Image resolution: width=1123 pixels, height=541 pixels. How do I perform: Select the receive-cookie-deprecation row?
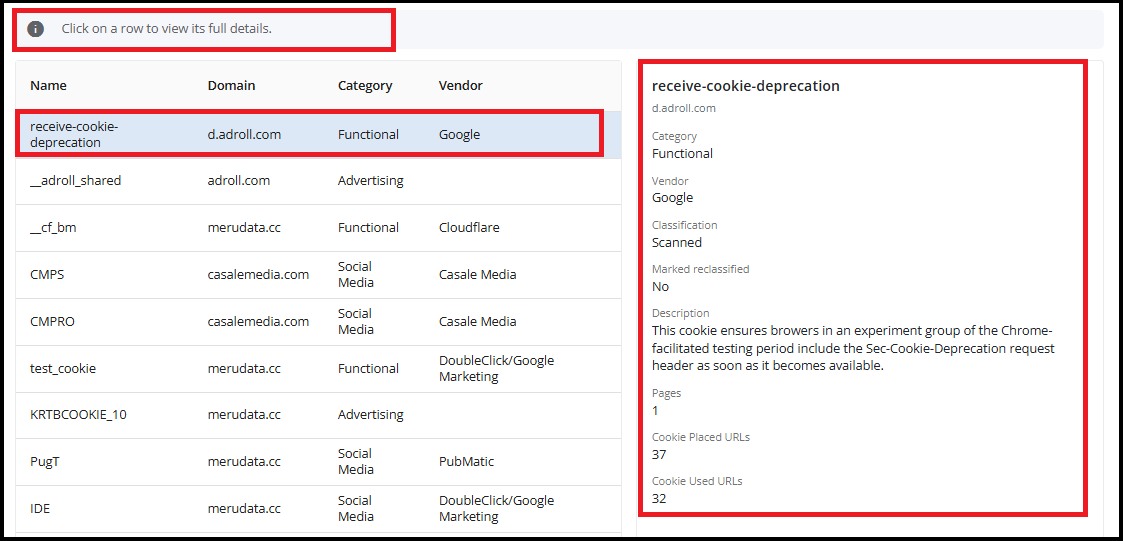coord(319,134)
